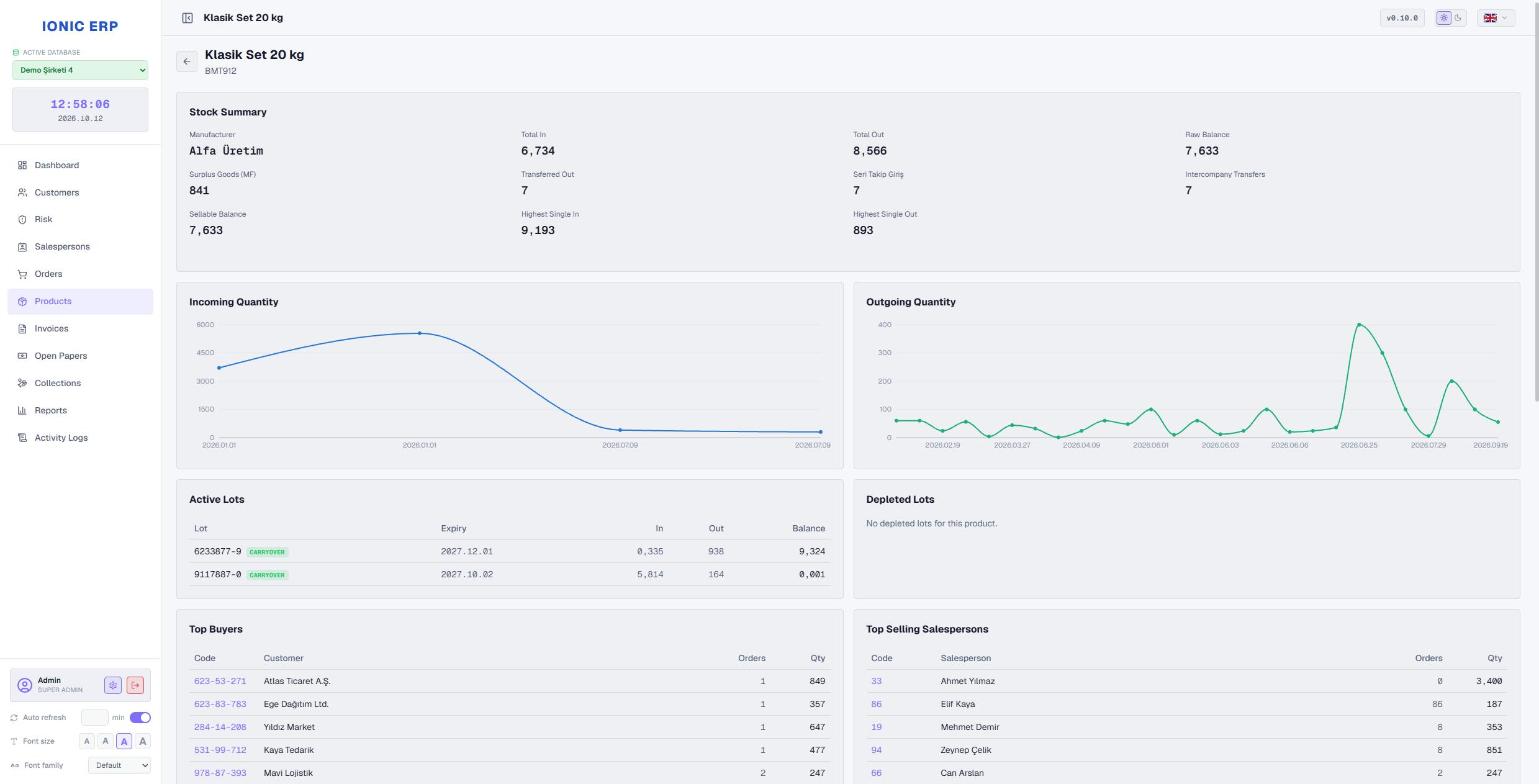Select Orders in the sidebar
The height and width of the screenshot is (784, 1539).
coord(80,274)
